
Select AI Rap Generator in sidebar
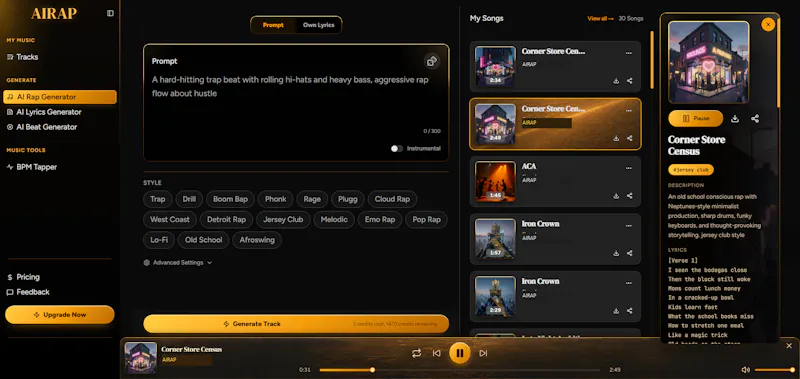60,97
